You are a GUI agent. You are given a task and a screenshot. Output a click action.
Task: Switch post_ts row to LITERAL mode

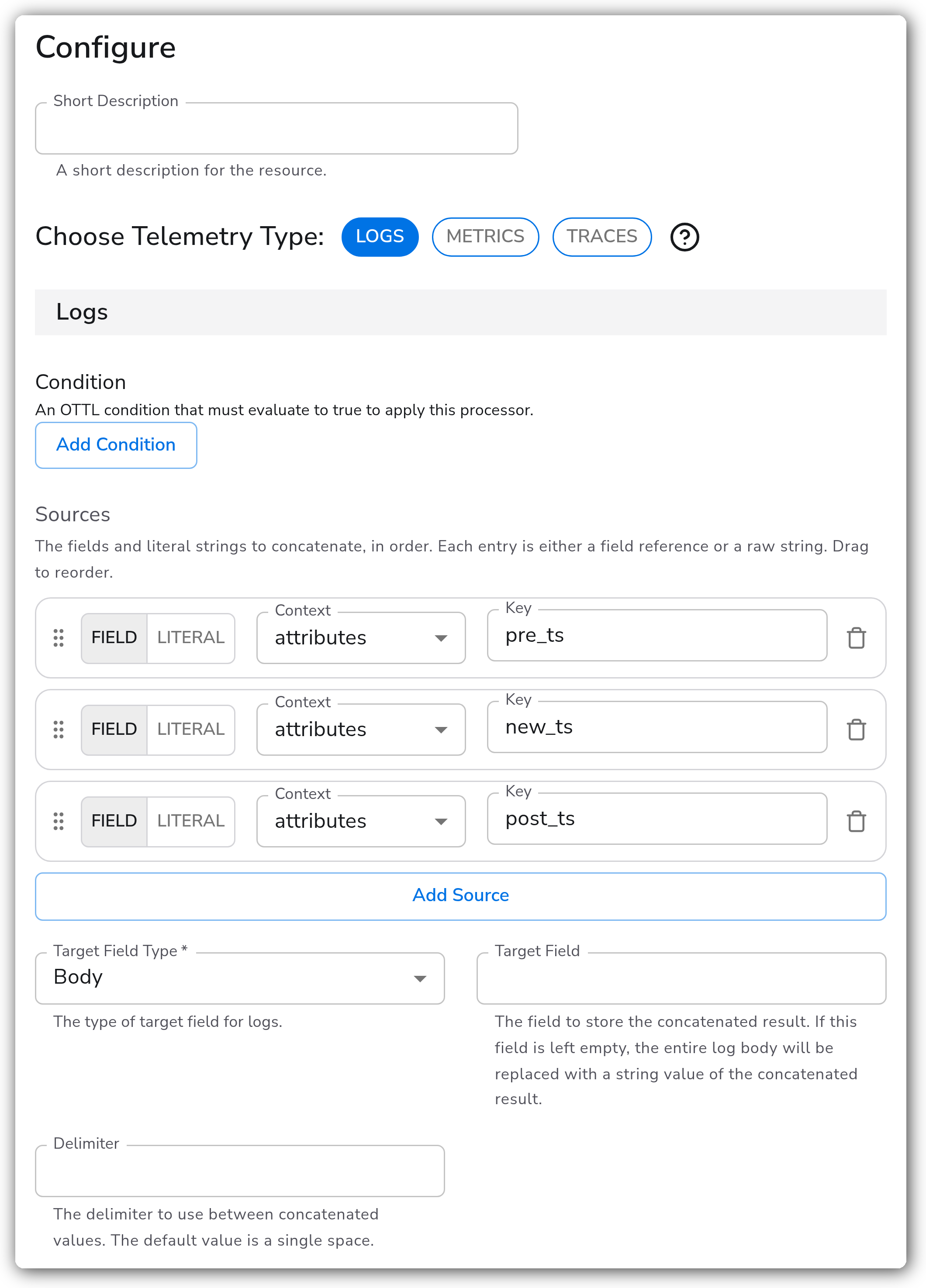click(191, 821)
